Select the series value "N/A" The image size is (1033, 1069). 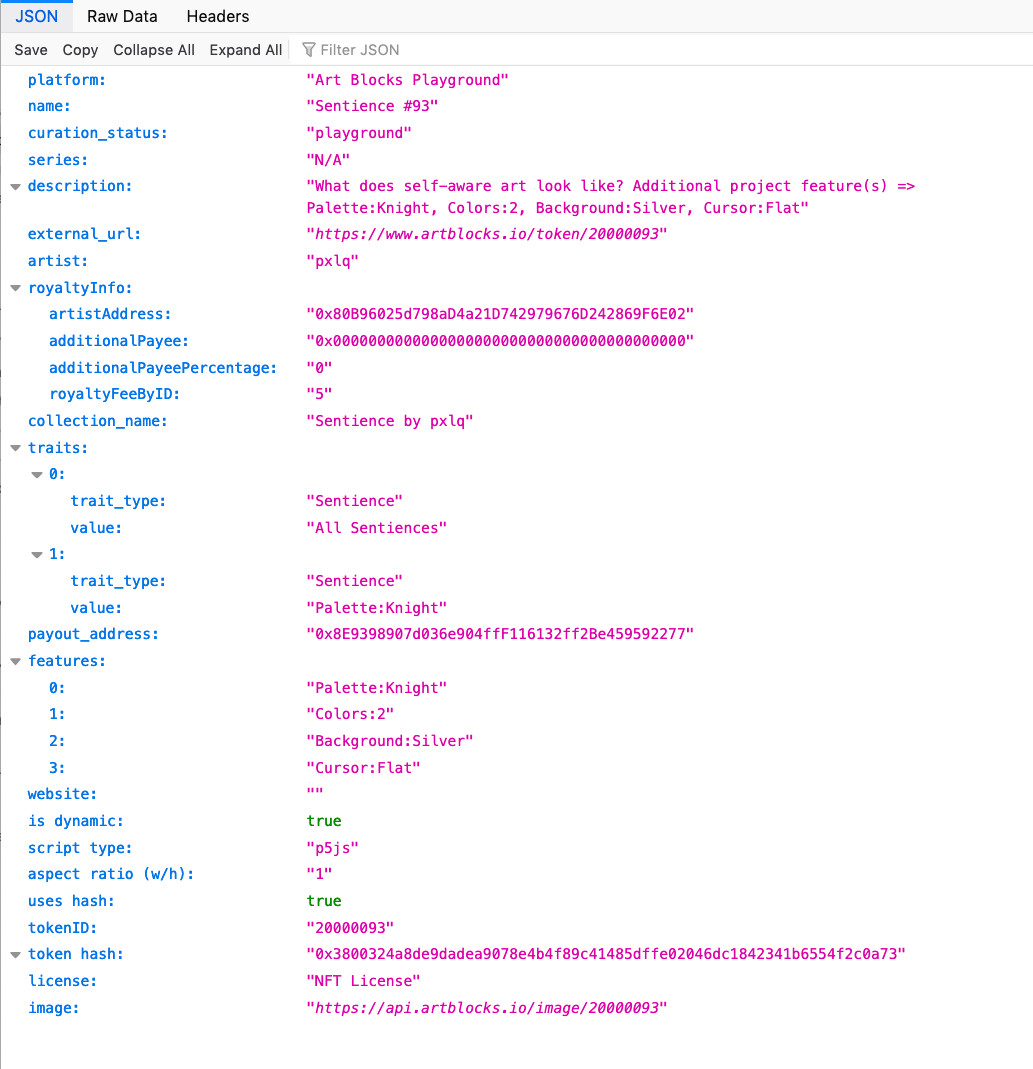coord(328,160)
